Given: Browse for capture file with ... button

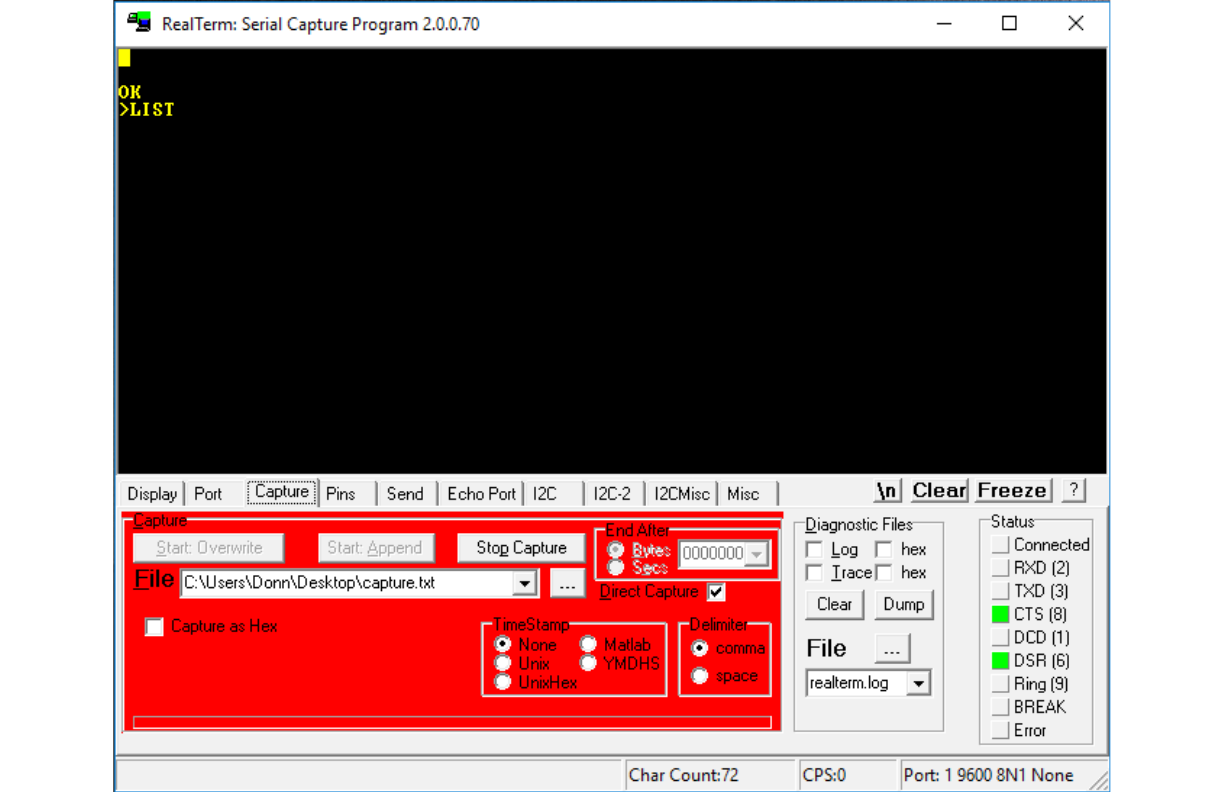Looking at the screenshot, I should click(567, 583).
